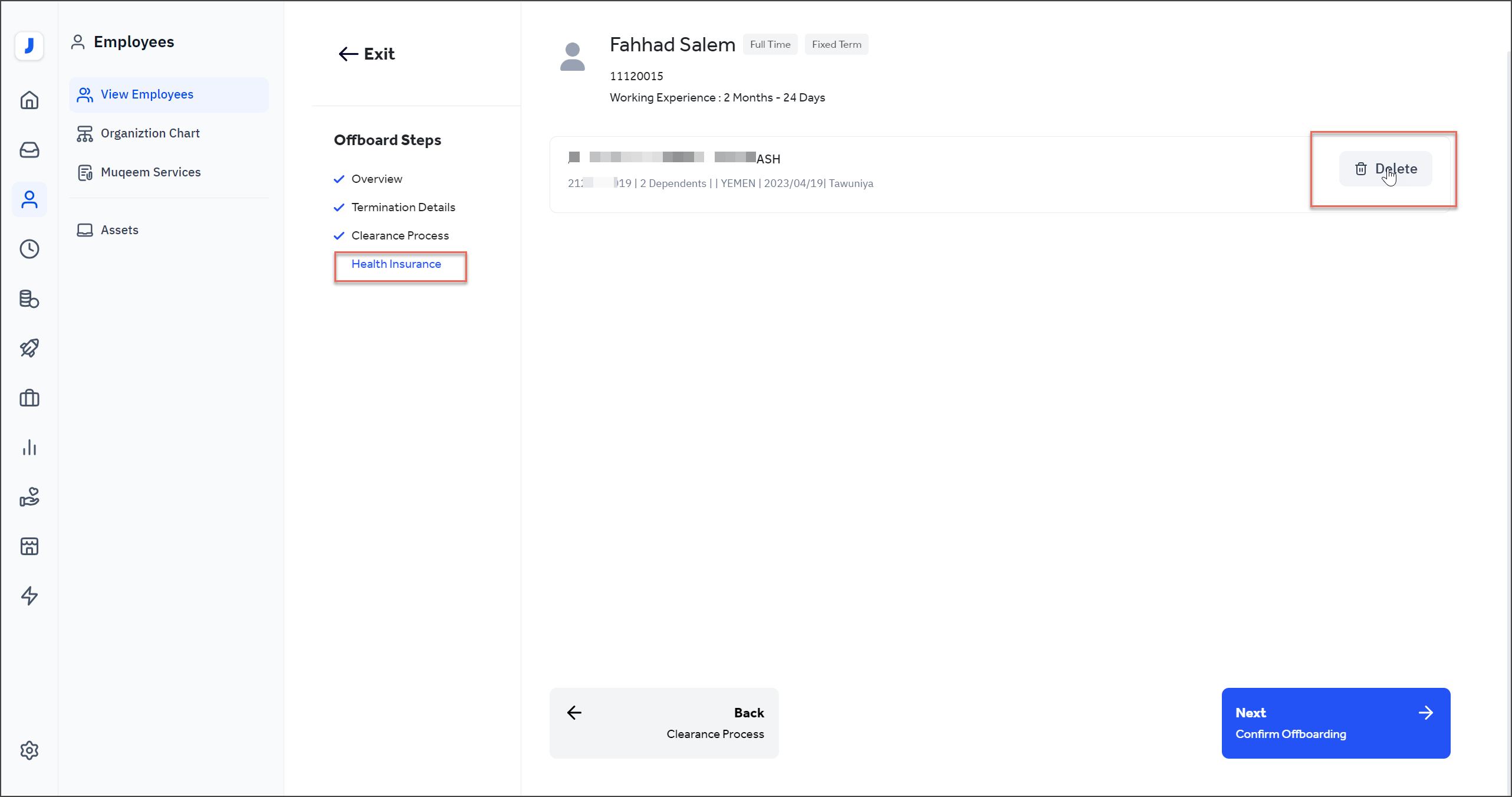Open the Home dashboard icon

click(x=29, y=100)
